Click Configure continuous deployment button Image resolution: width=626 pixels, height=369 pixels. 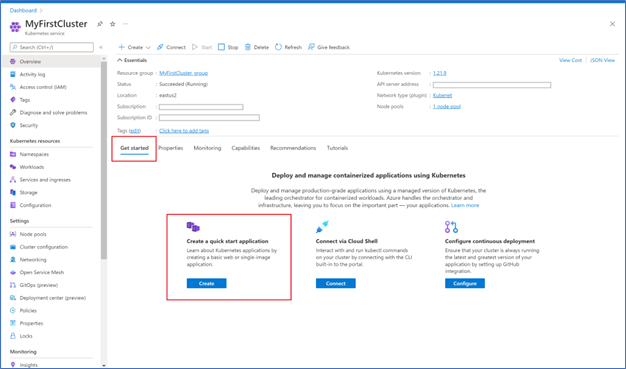(465, 283)
